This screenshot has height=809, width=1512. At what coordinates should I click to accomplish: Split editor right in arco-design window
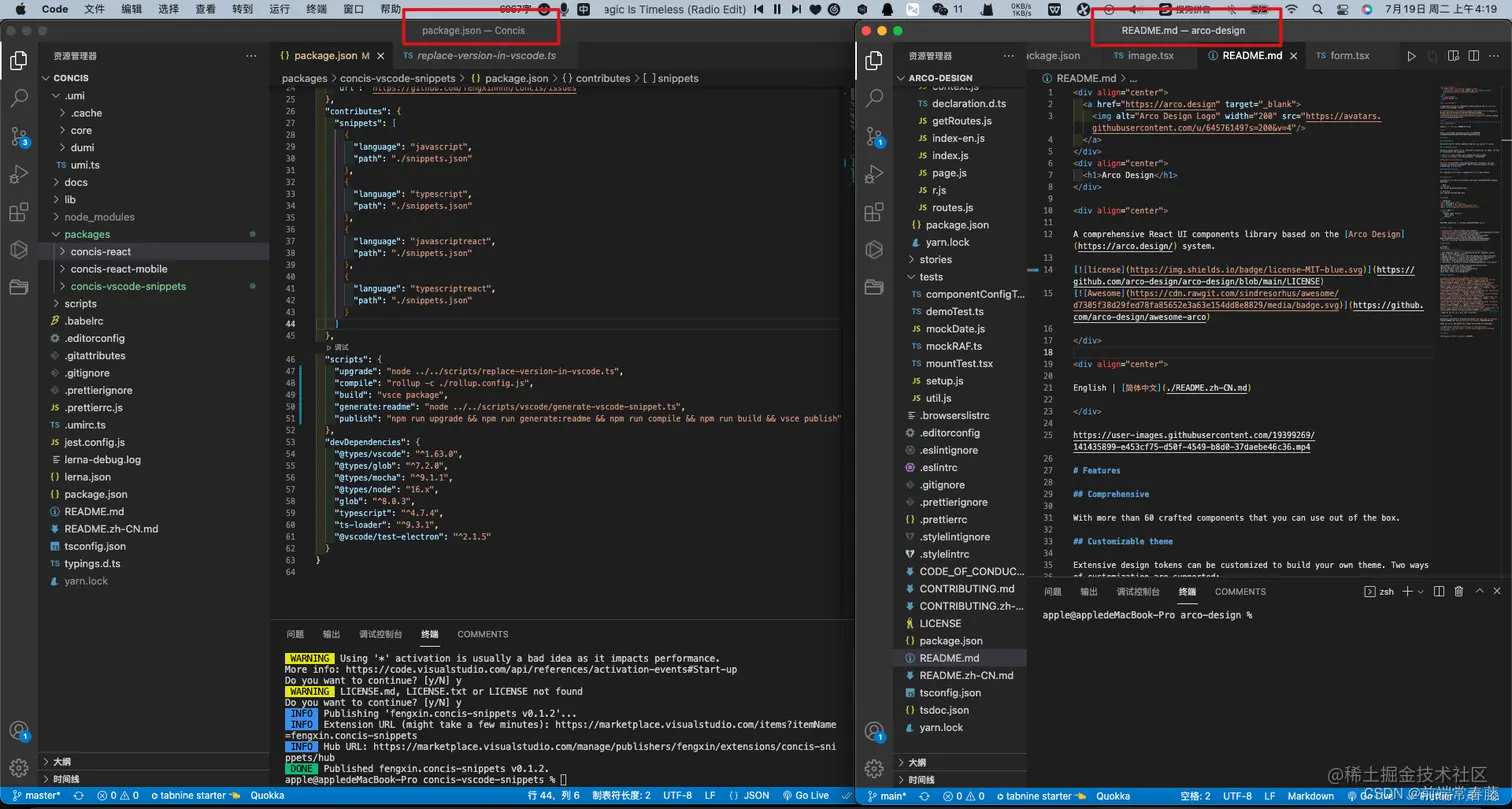(x=1473, y=56)
